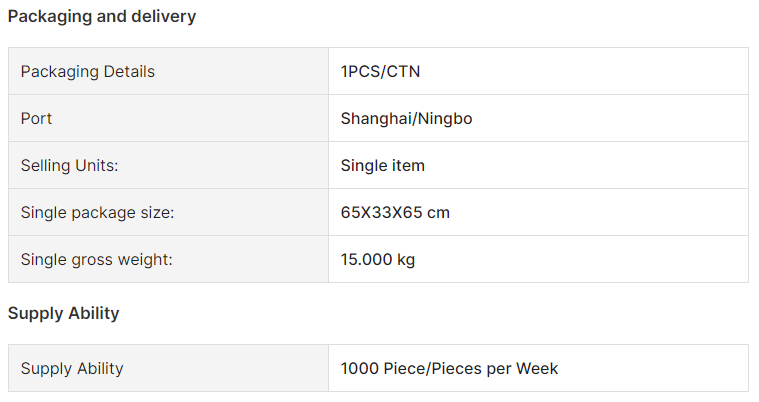Click the 1000 Piece/Pieces per Week value
This screenshot has width=759, height=402.
(x=449, y=369)
